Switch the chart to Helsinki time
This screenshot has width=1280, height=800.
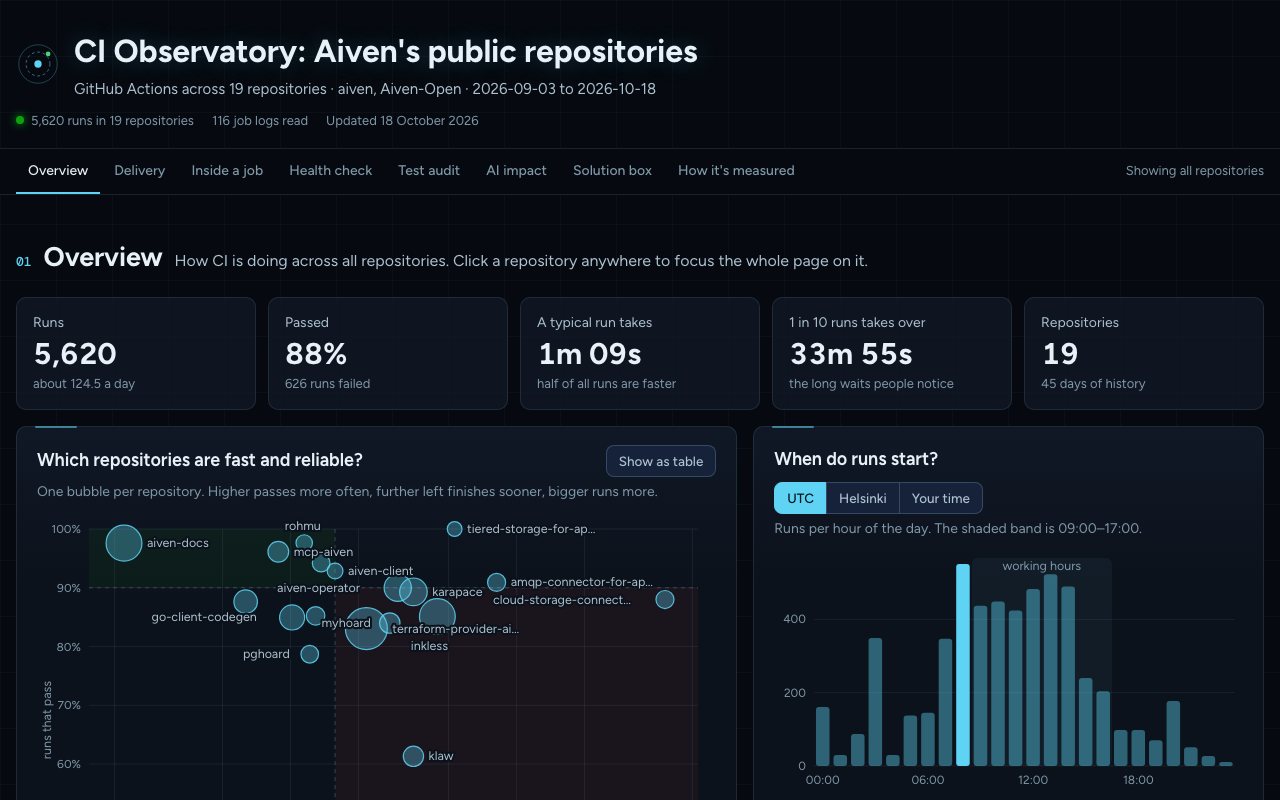pyautogui.click(x=862, y=498)
